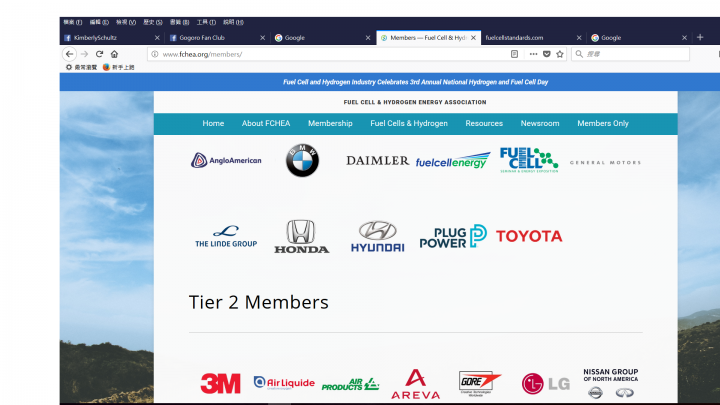This screenshot has height=405, width=720.
Task: Open About FCHEA nav item
Action: (x=266, y=124)
